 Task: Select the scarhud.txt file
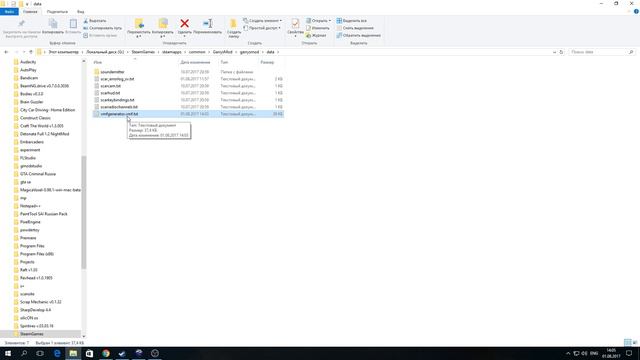point(188,93)
